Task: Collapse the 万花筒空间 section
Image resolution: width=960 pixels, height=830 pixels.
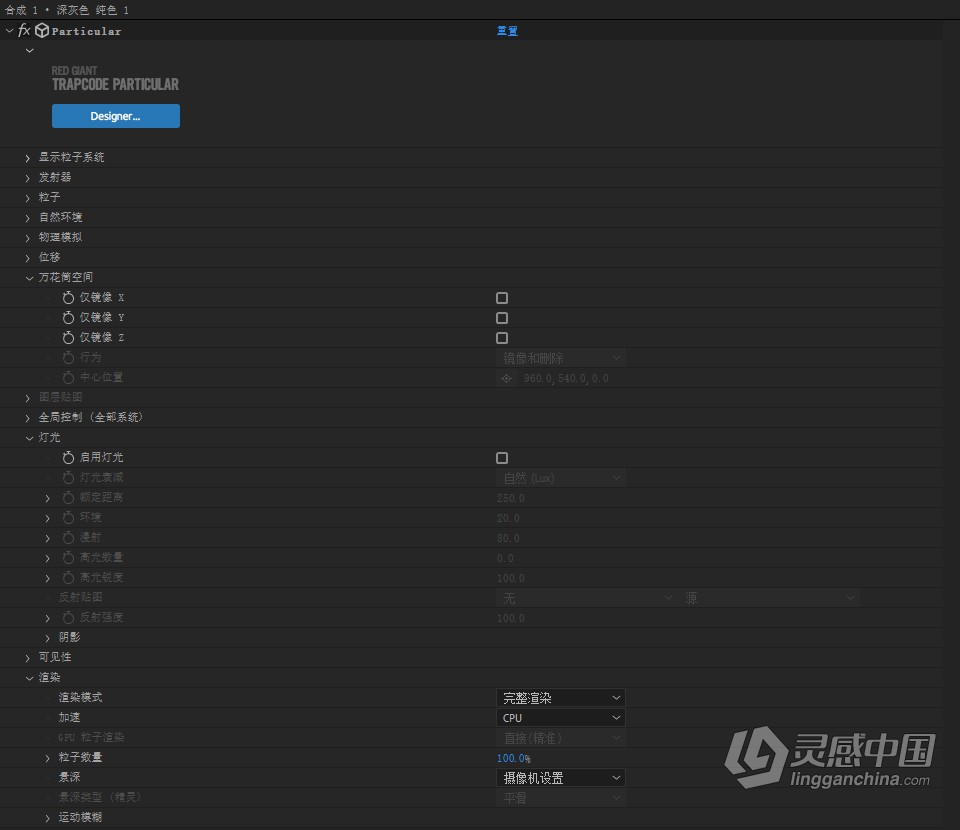Action: pos(29,278)
